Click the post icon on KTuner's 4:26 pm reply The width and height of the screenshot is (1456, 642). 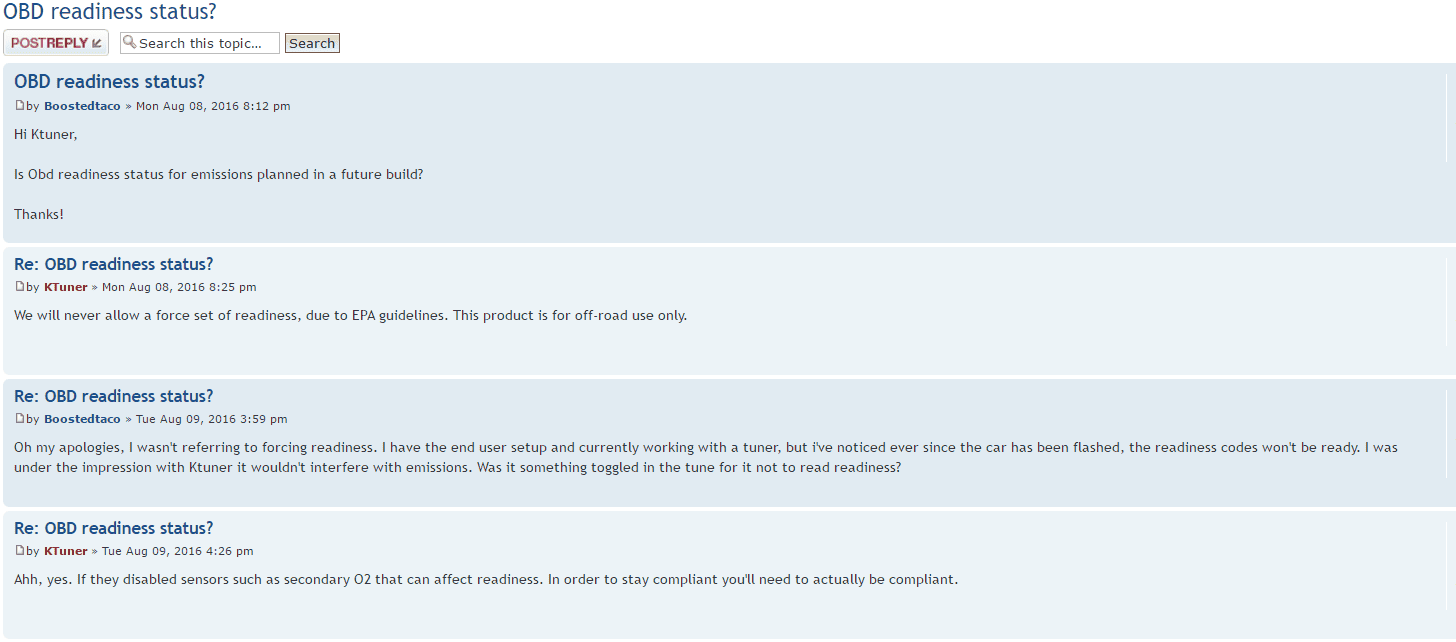19,551
